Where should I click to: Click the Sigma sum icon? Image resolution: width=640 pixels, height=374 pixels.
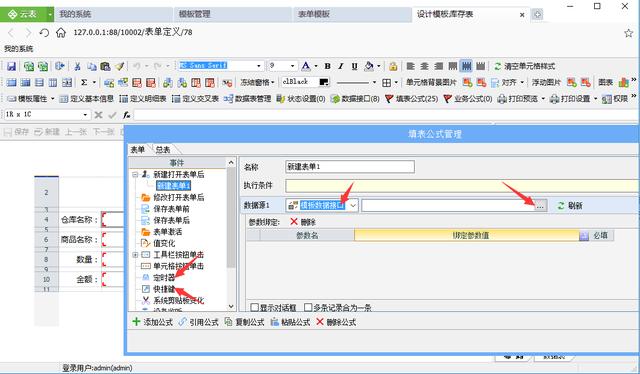pyautogui.click(x=84, y=82)
